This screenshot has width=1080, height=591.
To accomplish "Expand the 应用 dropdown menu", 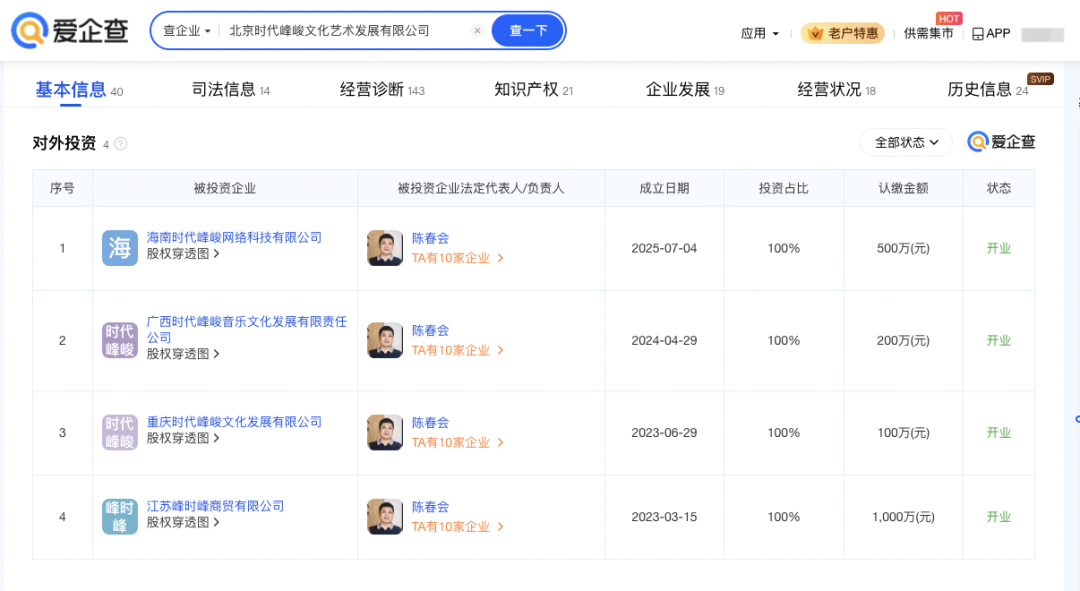I will coord(760,33).
